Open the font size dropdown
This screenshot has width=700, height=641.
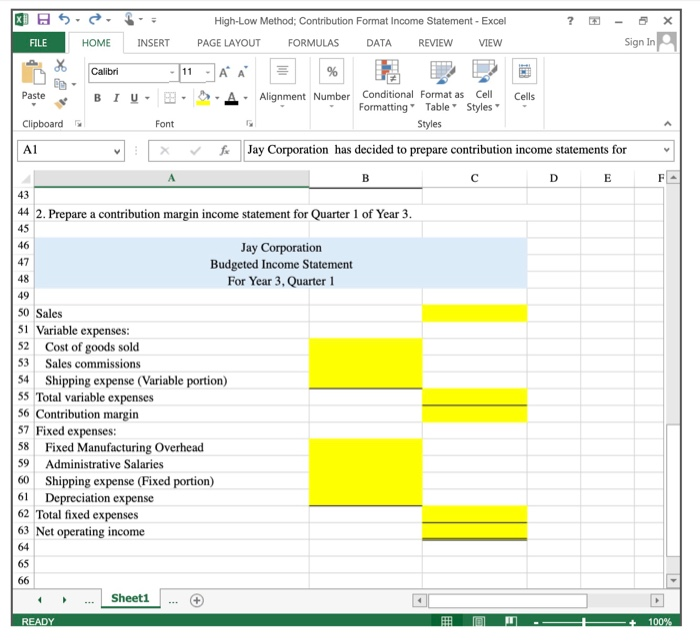coord(208,72)
